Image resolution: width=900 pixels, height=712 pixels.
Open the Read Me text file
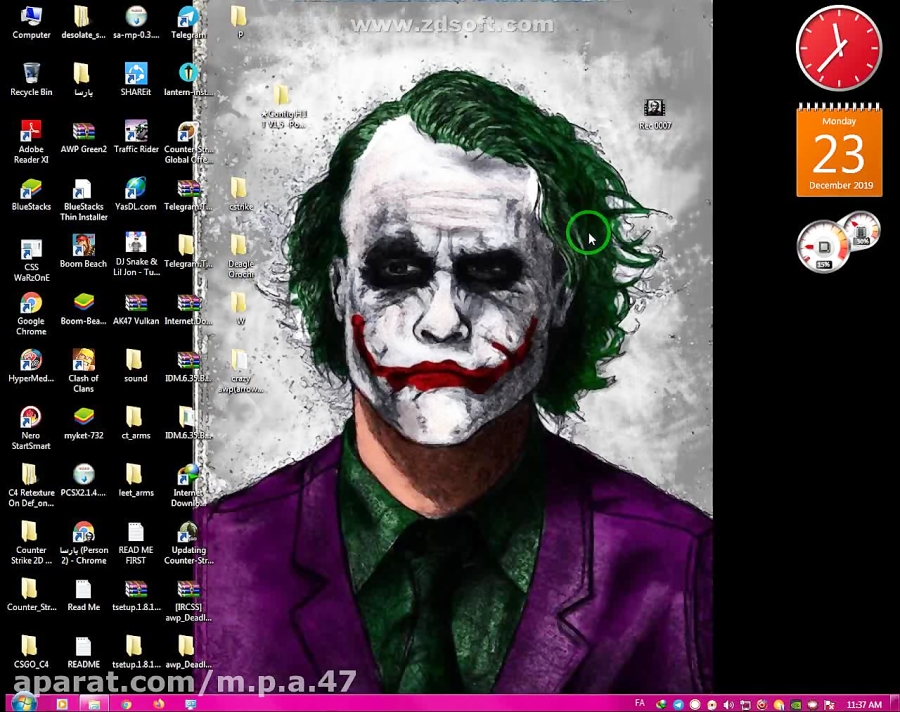pyautogui.click(x=84, y=595)
